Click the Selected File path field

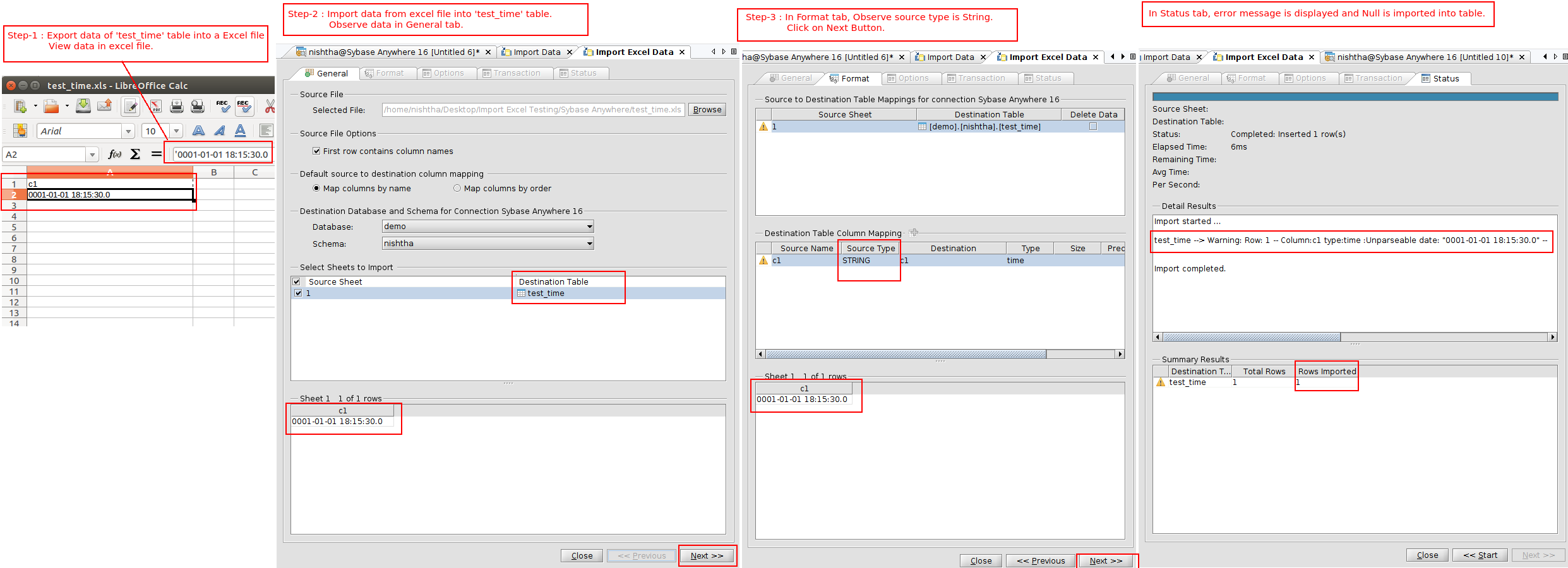pos(533,110)
